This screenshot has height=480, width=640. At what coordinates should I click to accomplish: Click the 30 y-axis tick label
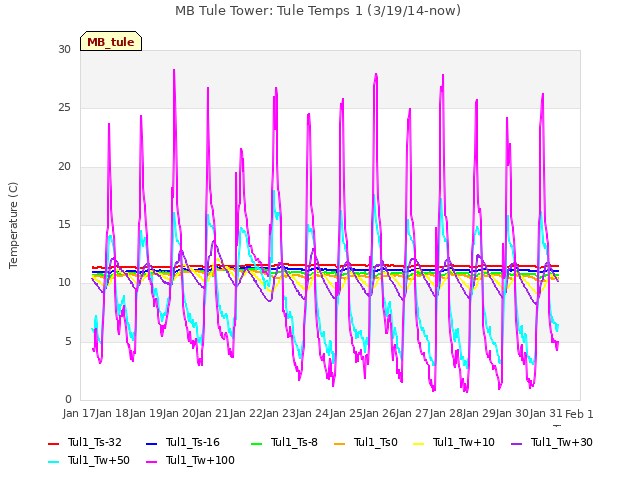pos(64,49)
